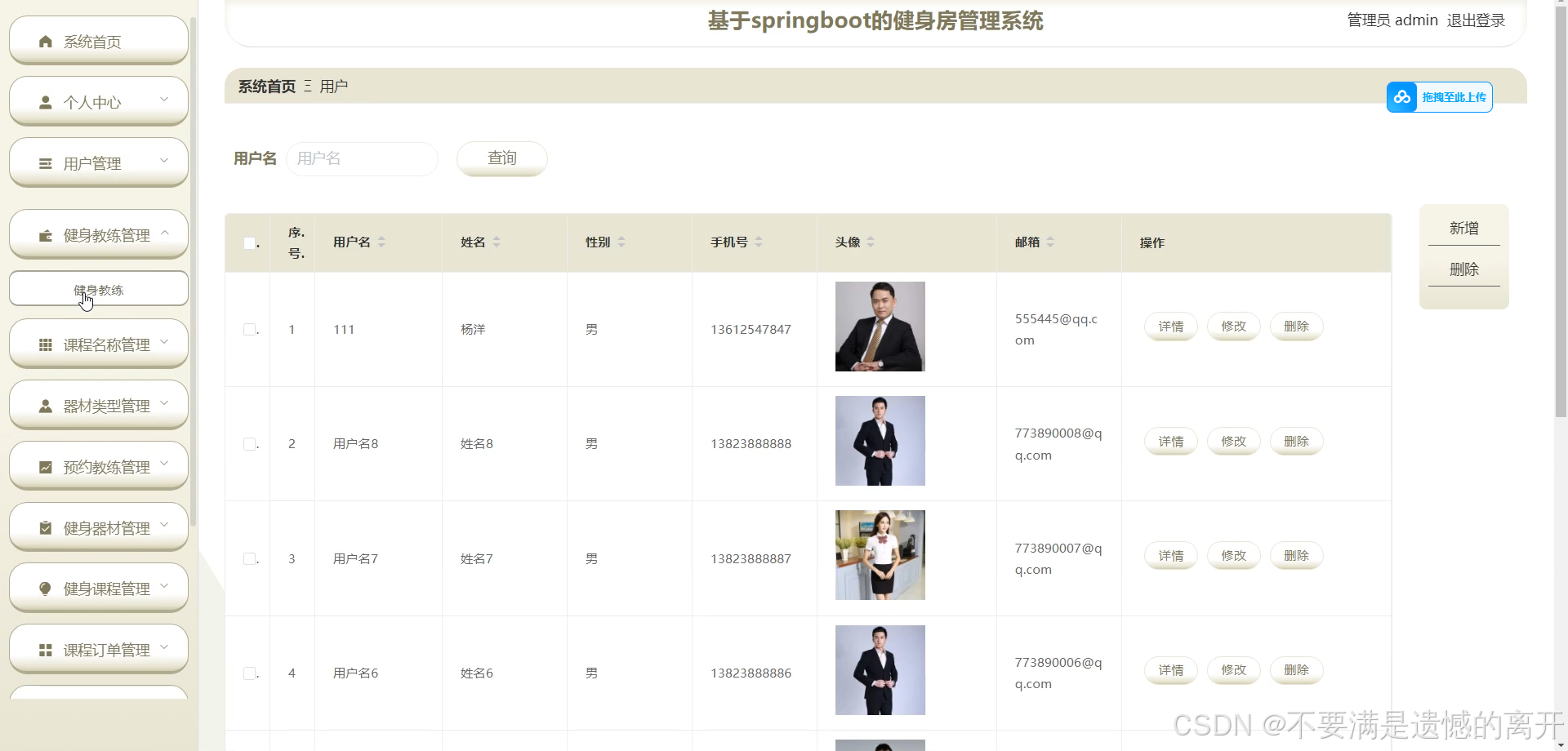Toggle the select-all header checkbox
1568x751 pixels.
click(249, 242)
